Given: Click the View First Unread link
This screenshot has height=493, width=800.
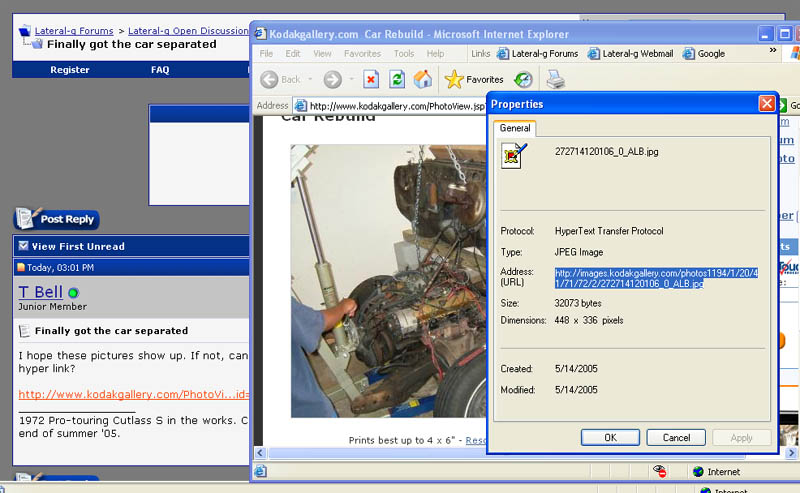Looking at the screenshot, I should pos(78,246).
